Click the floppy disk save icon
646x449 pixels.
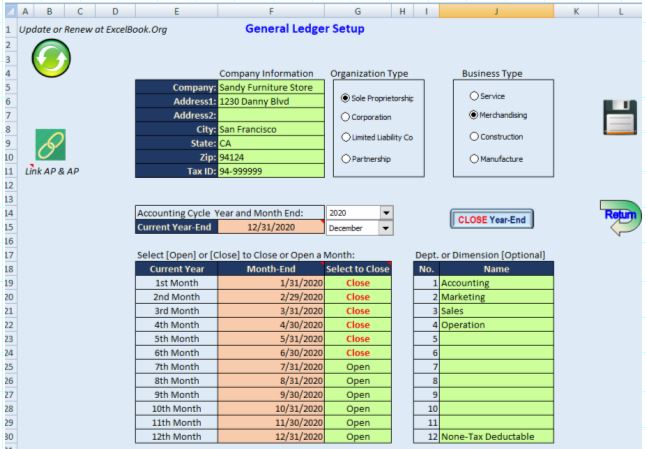click(x=618, y=118)
